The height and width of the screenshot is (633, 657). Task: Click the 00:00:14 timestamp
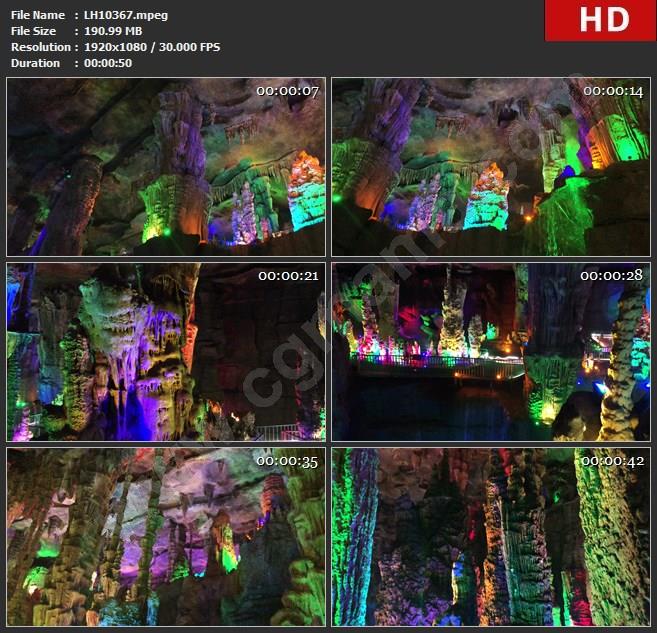612,91
